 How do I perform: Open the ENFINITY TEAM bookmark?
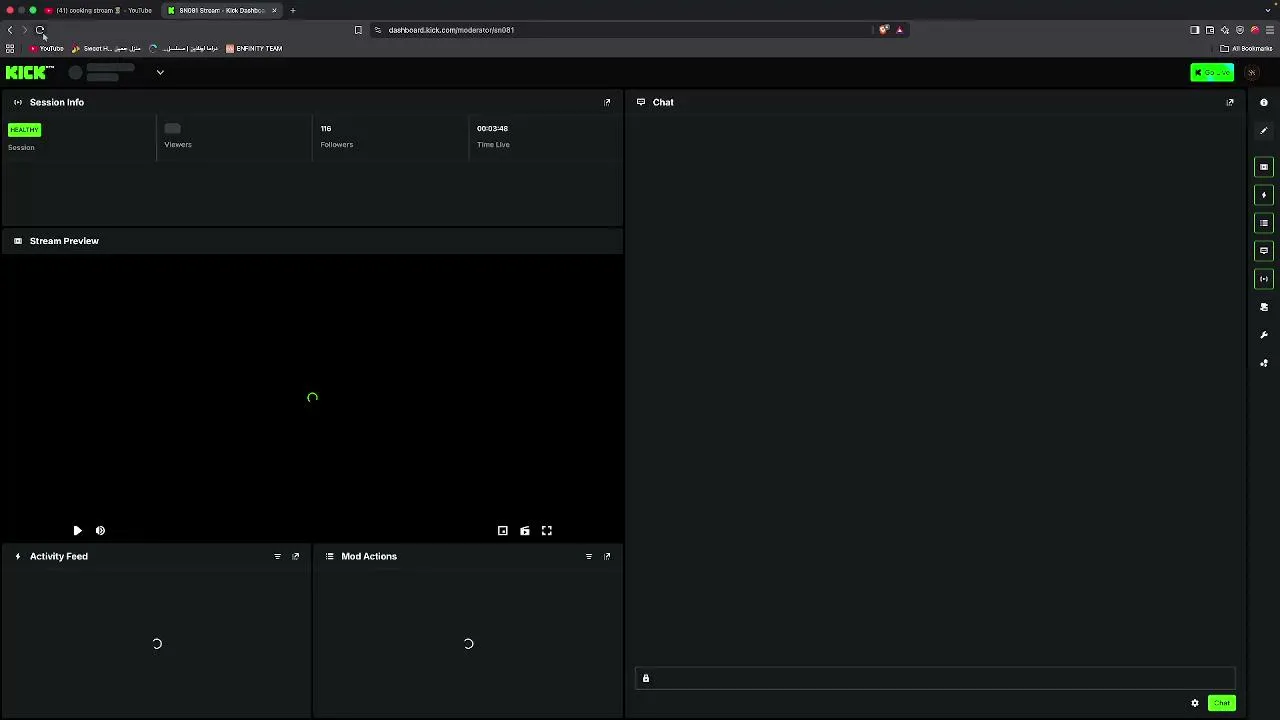(254, 48)
